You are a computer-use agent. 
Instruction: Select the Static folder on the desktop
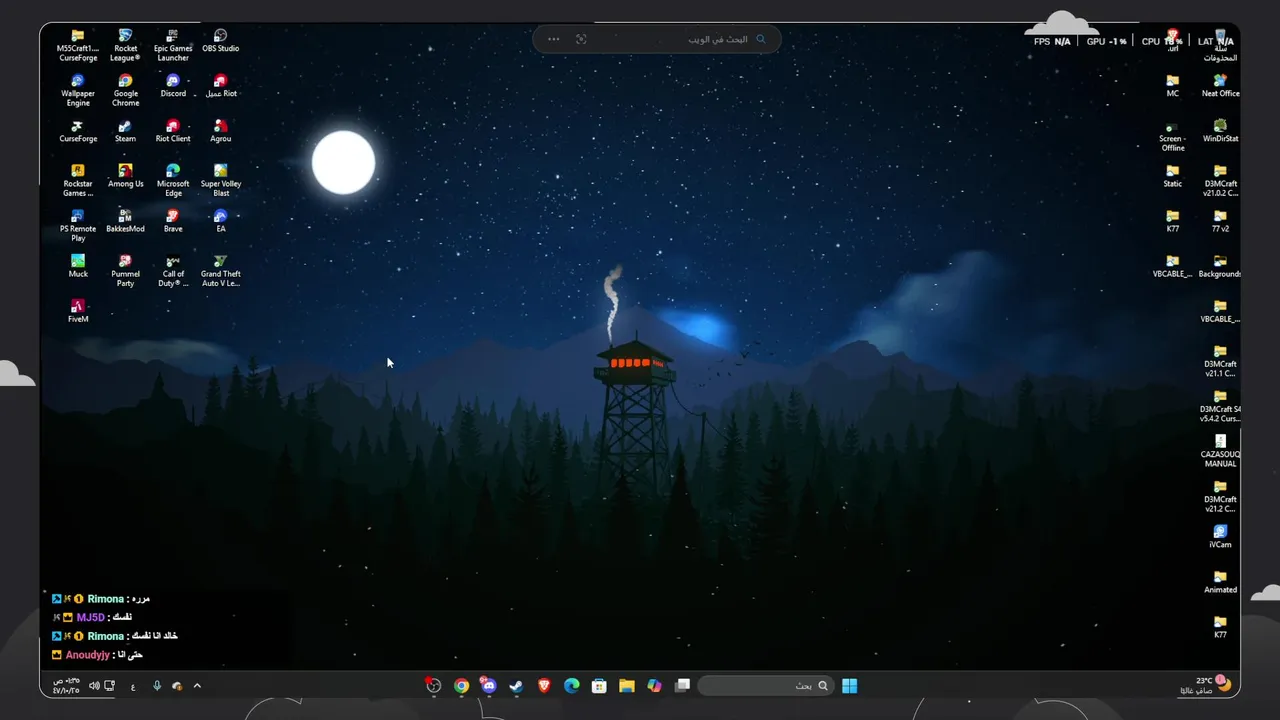point(1173,176)
